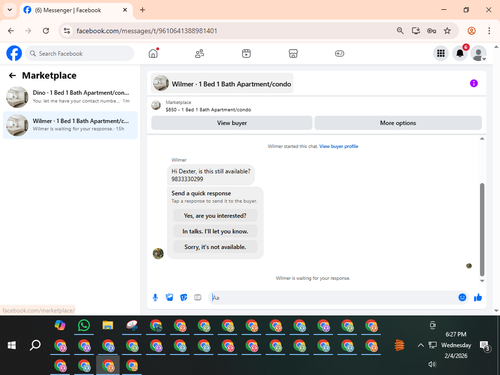Click the chat scrollbar thumb

point(482,229)
